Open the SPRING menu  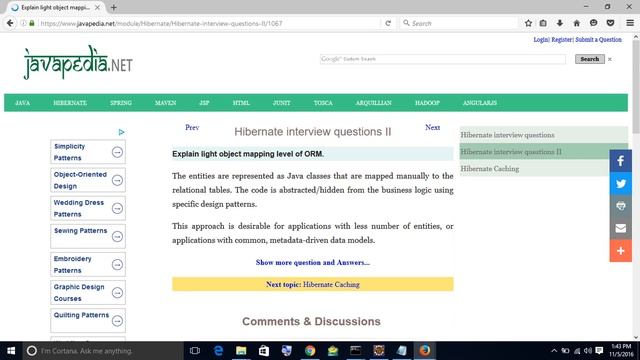click(121, 103)
